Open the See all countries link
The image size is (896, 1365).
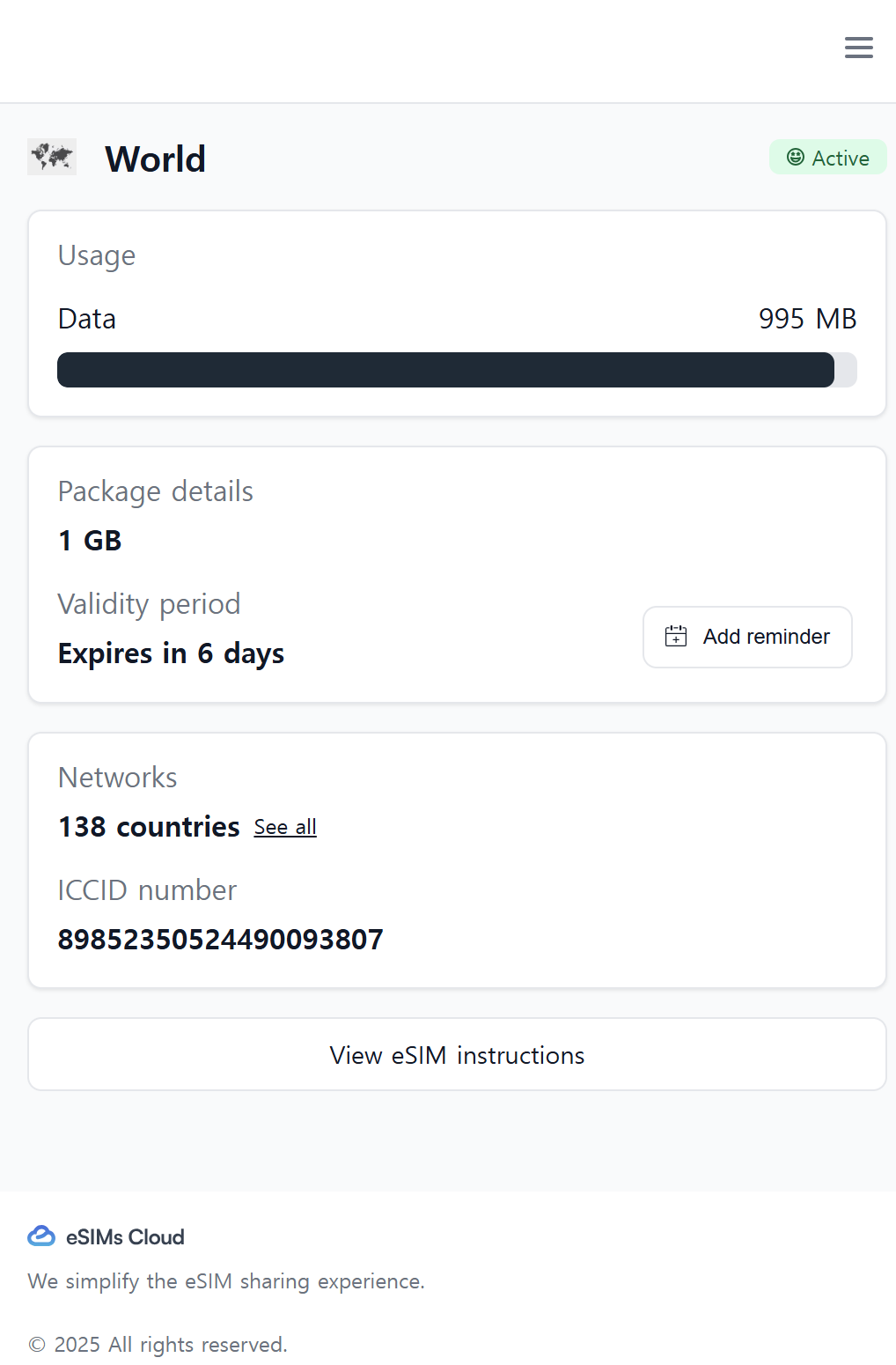tap(285, 827)
